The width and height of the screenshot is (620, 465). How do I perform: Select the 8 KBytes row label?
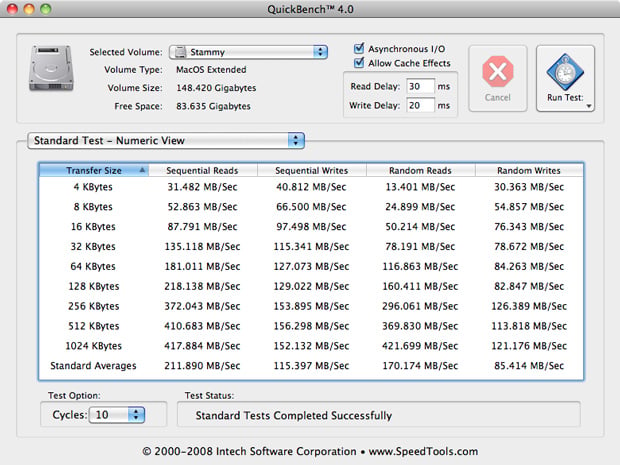pyautogui.click(x=93, y=206)
